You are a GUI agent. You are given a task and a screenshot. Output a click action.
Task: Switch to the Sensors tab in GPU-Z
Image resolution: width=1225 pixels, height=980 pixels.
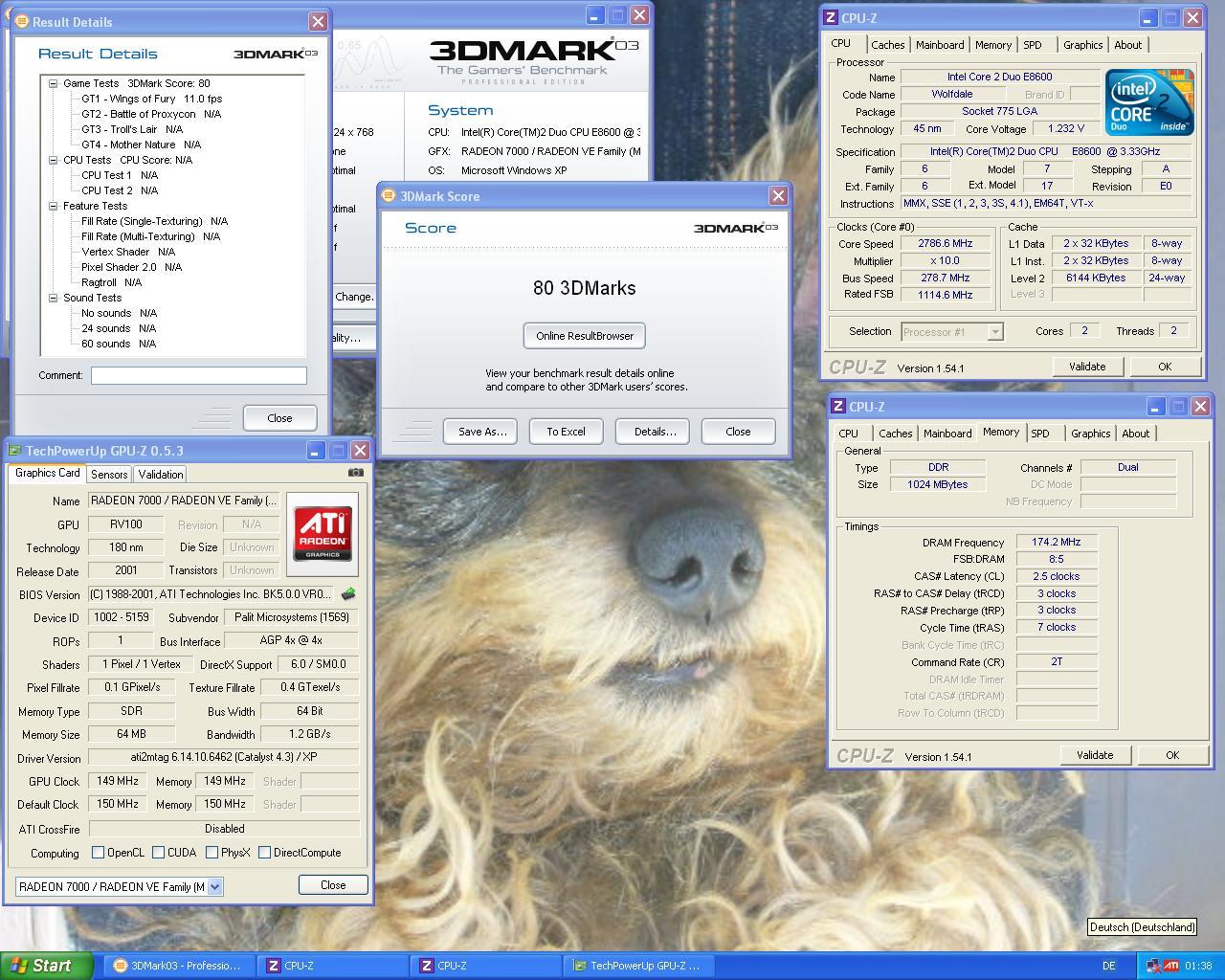109,474
